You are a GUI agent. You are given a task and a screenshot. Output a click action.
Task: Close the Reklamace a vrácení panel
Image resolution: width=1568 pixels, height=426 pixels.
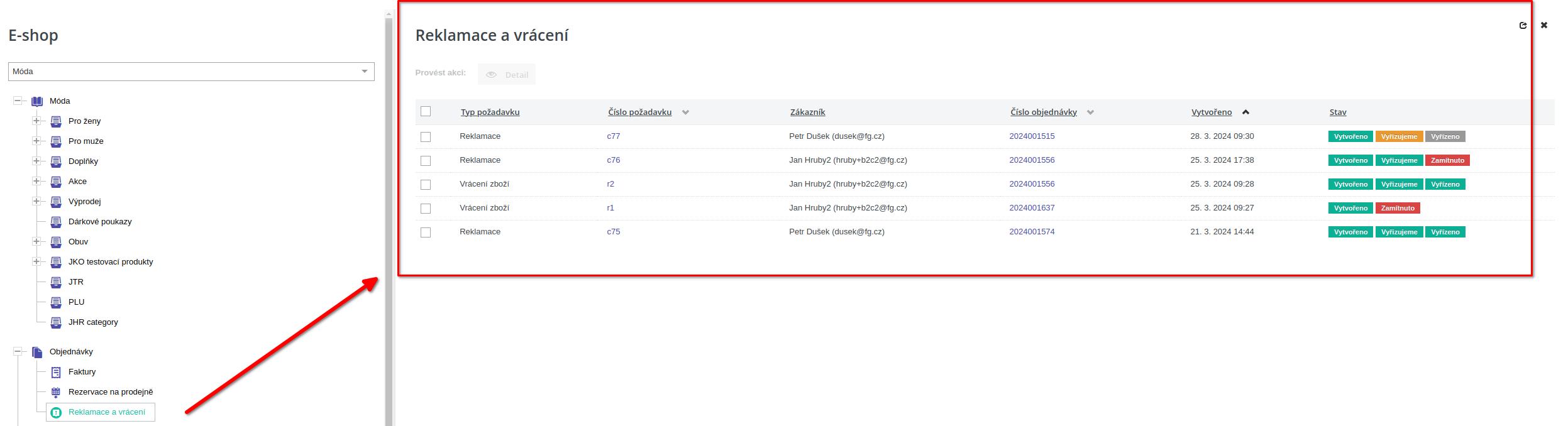[x=1543, y=25]
